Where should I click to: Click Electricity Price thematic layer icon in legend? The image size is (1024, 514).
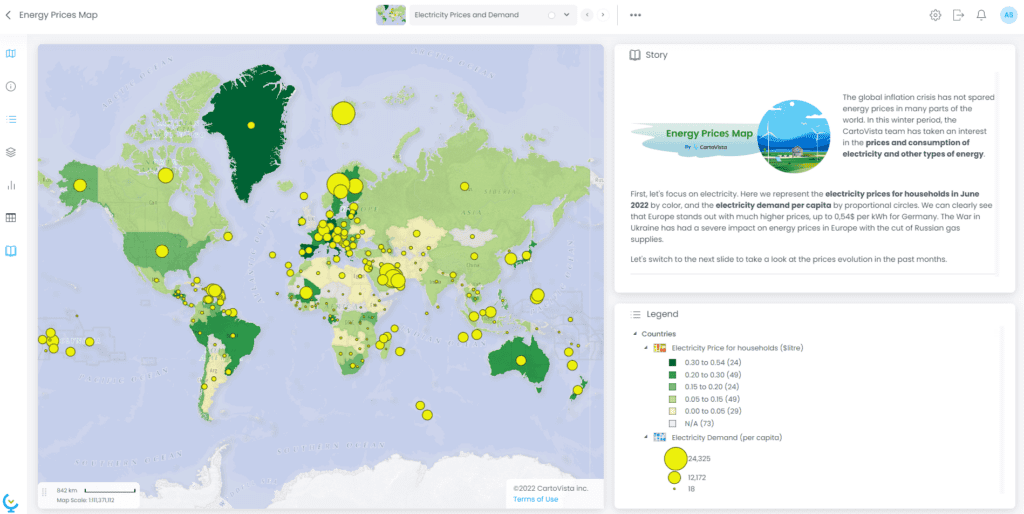pyautogui.click(x=660, y=348)
